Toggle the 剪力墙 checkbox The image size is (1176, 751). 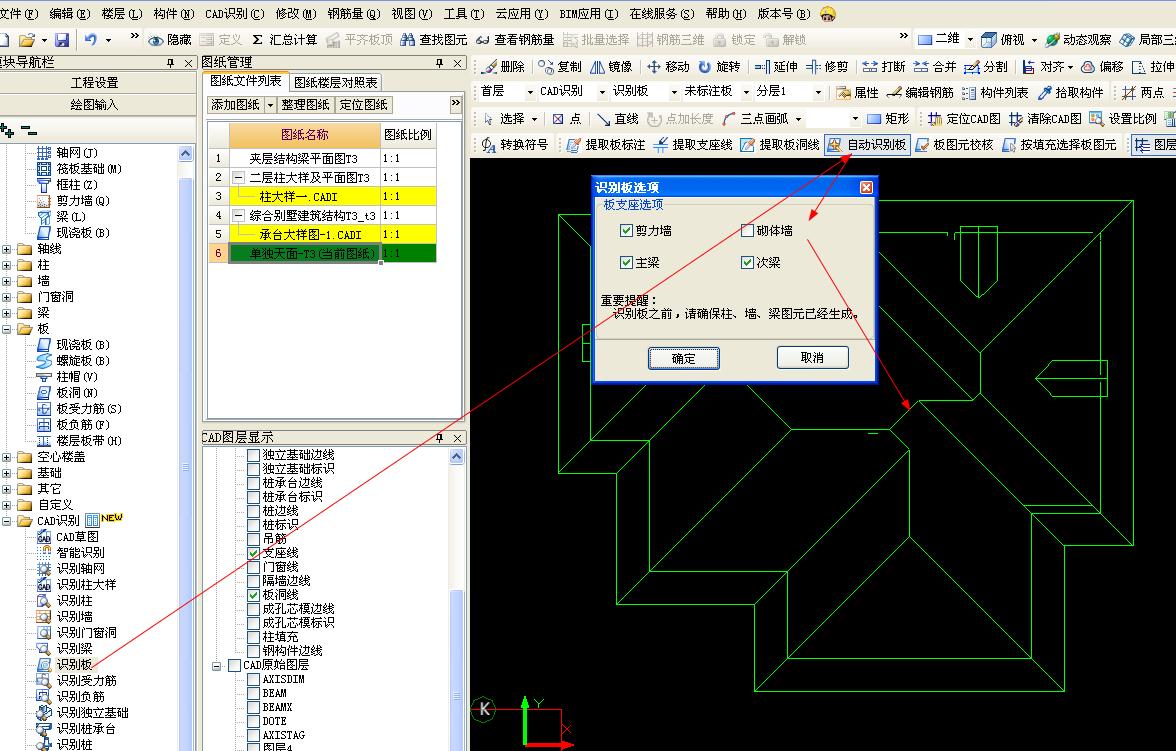pos(626,230)
